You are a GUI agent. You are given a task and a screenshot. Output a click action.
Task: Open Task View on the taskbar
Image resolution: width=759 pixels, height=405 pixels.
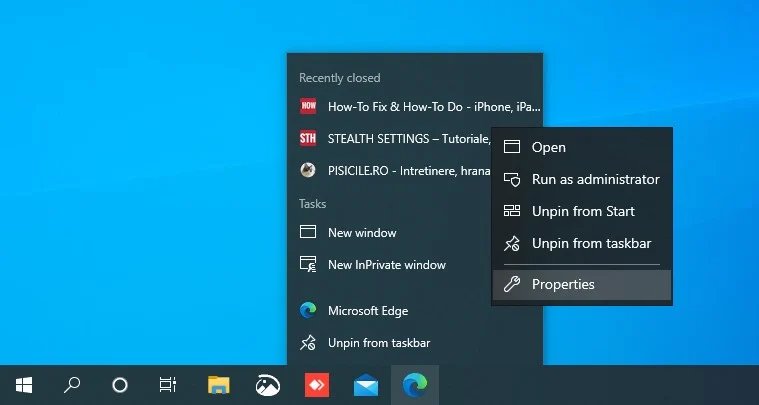[168, 385]
